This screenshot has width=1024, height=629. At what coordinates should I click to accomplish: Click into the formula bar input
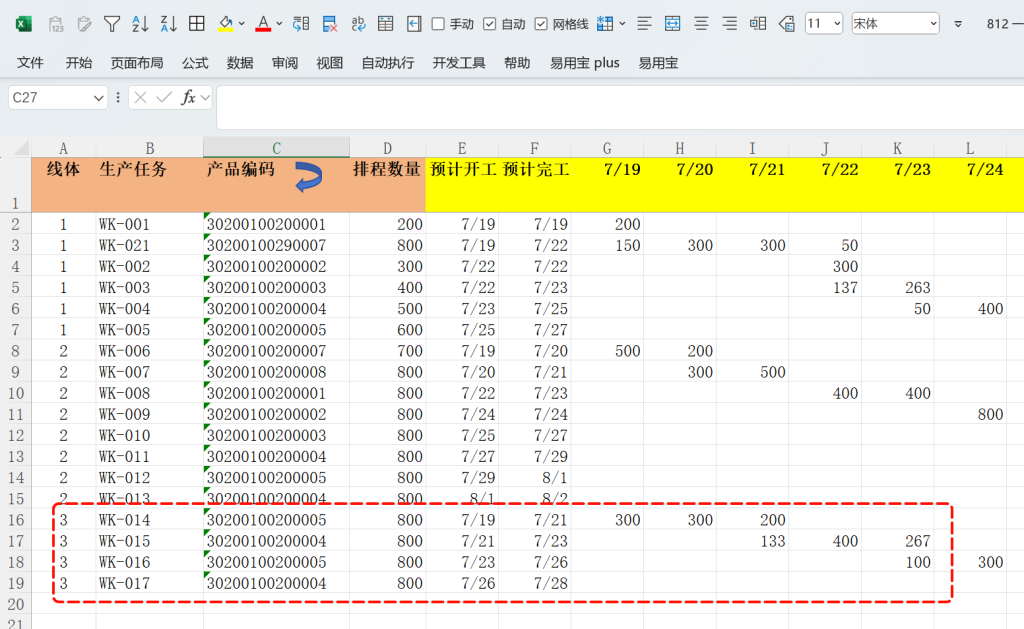620,107
